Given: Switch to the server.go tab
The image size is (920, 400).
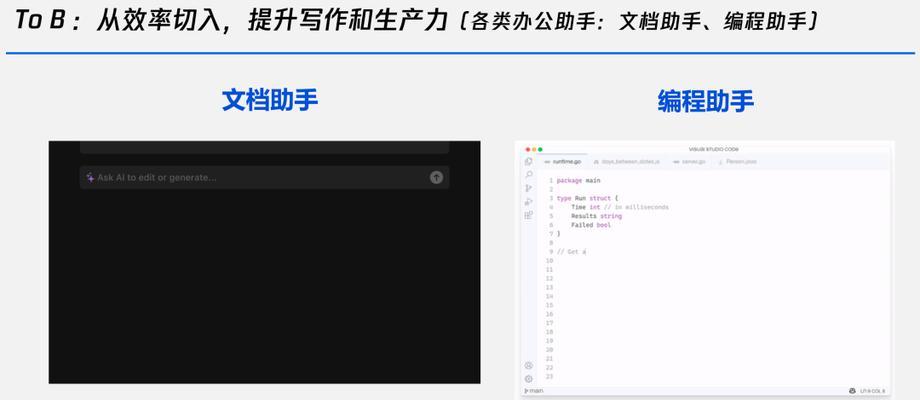Looking at the screenshot, I should point(689,161).
